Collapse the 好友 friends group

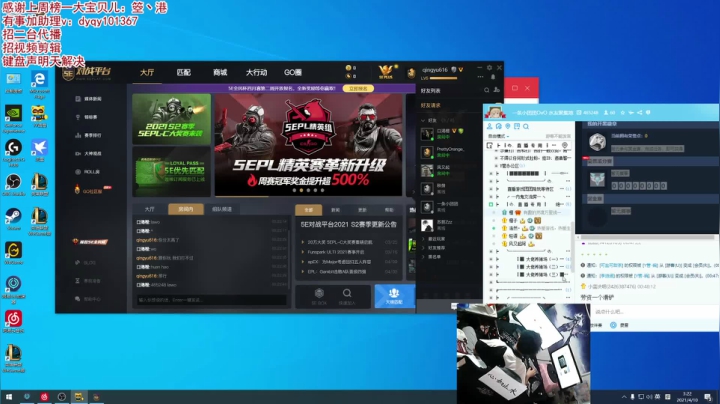[423, 120]
